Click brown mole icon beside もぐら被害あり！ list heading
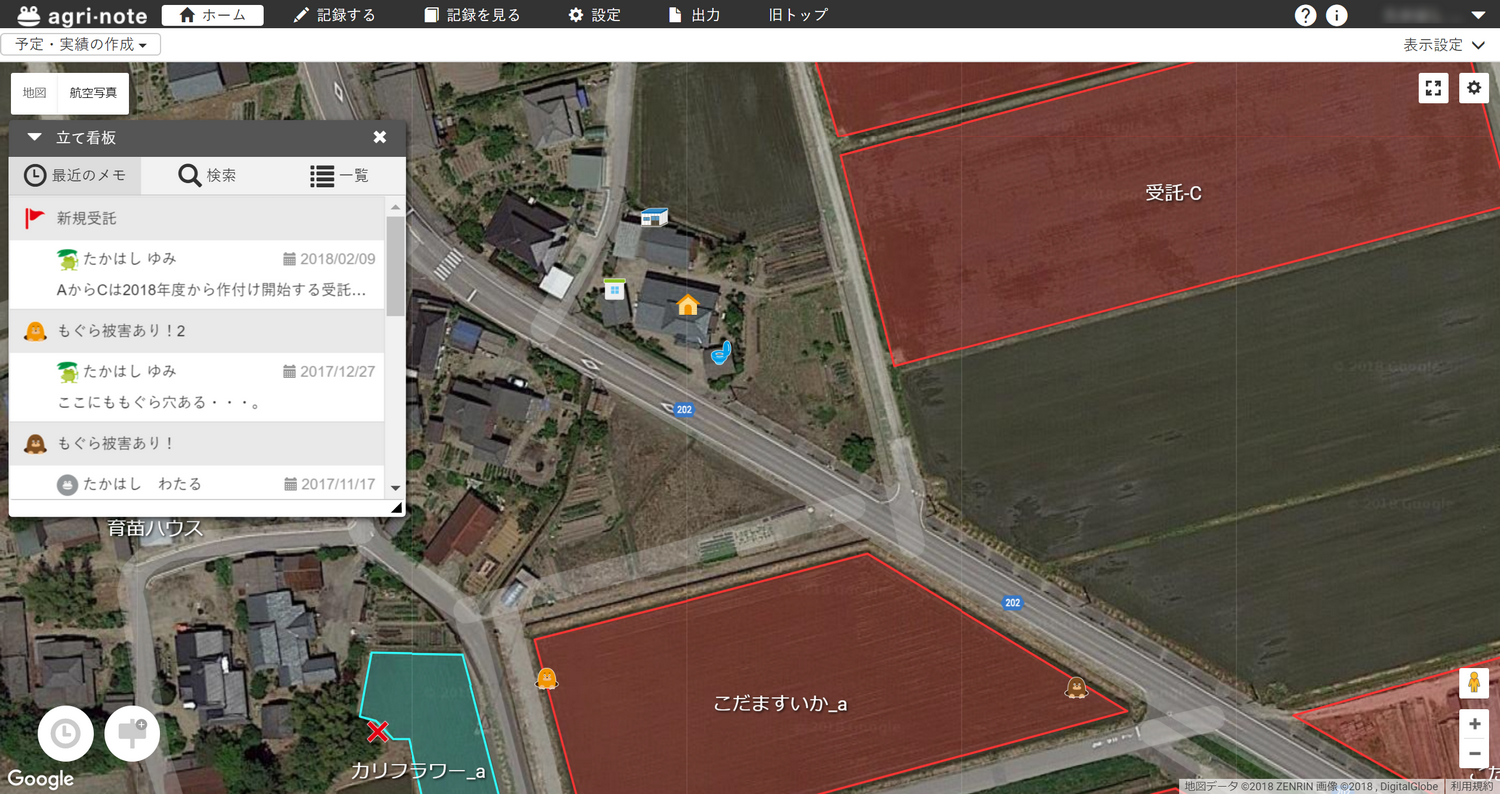Screen dimensions: 1500x794 (36, 443)
